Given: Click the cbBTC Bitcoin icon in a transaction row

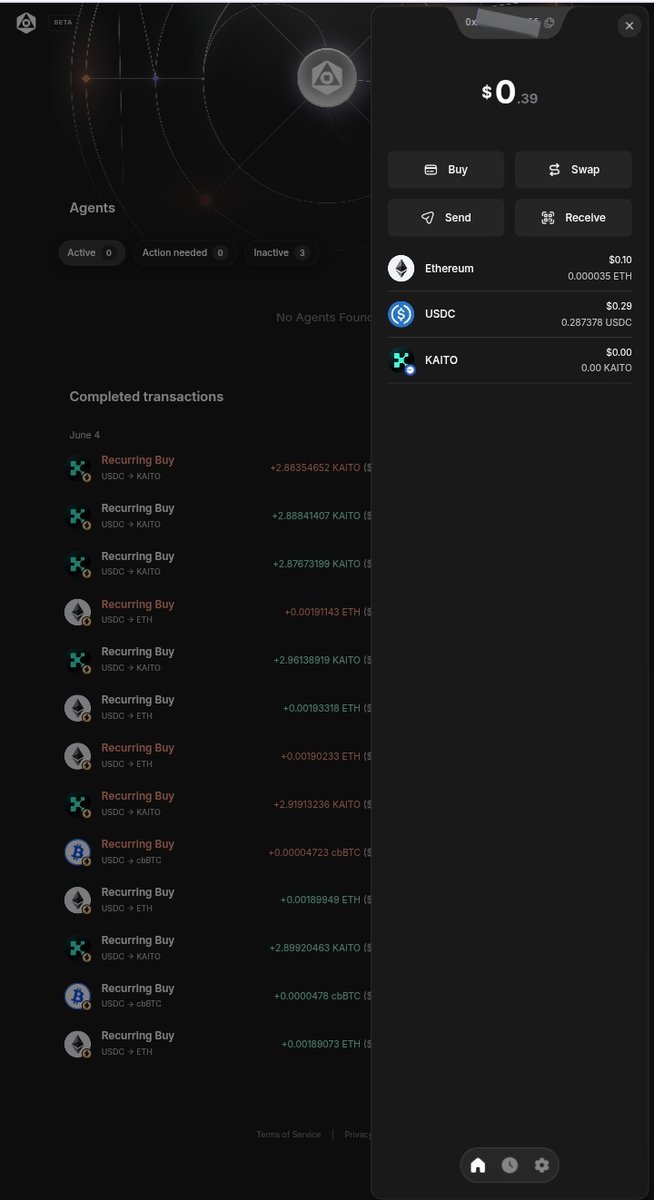Looking at the screenshot, I should pos(78,851).
